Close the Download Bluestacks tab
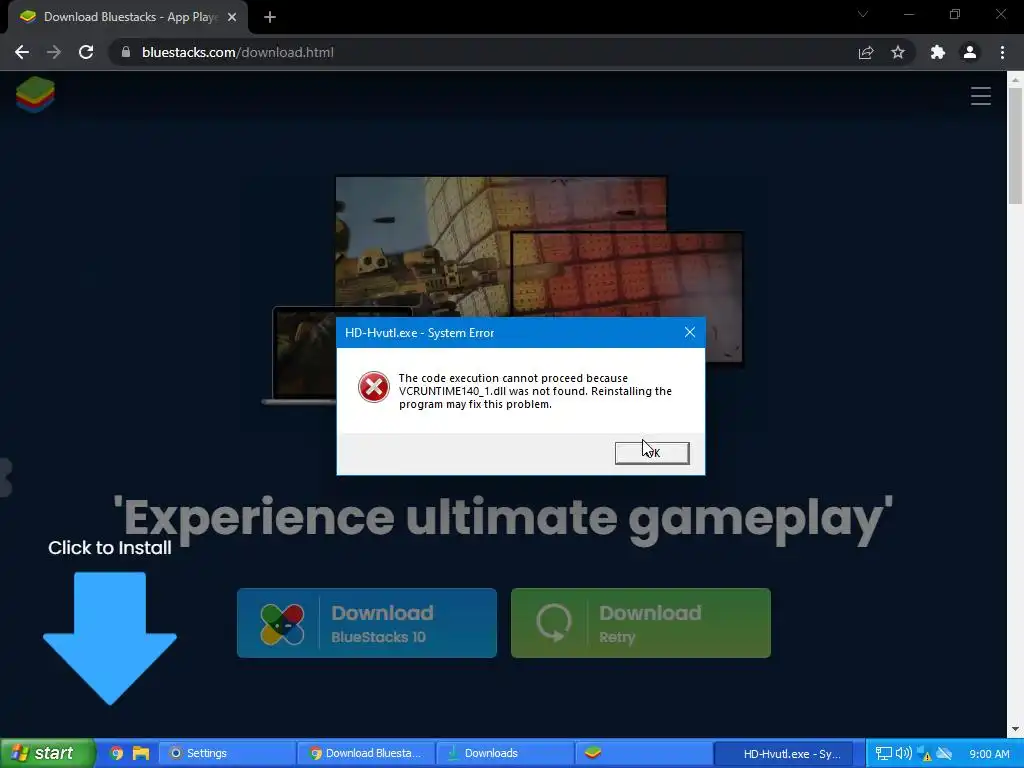This screenshot has height=768, width=1024. pos(232,18)
